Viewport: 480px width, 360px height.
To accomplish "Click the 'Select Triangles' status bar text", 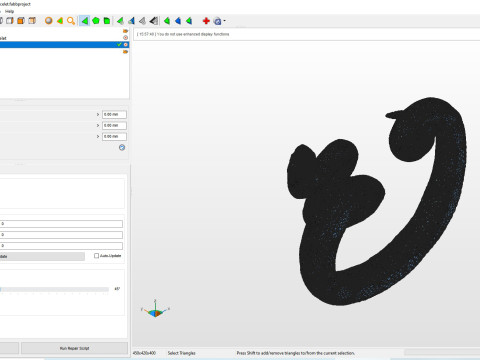I will click(181, 353).
